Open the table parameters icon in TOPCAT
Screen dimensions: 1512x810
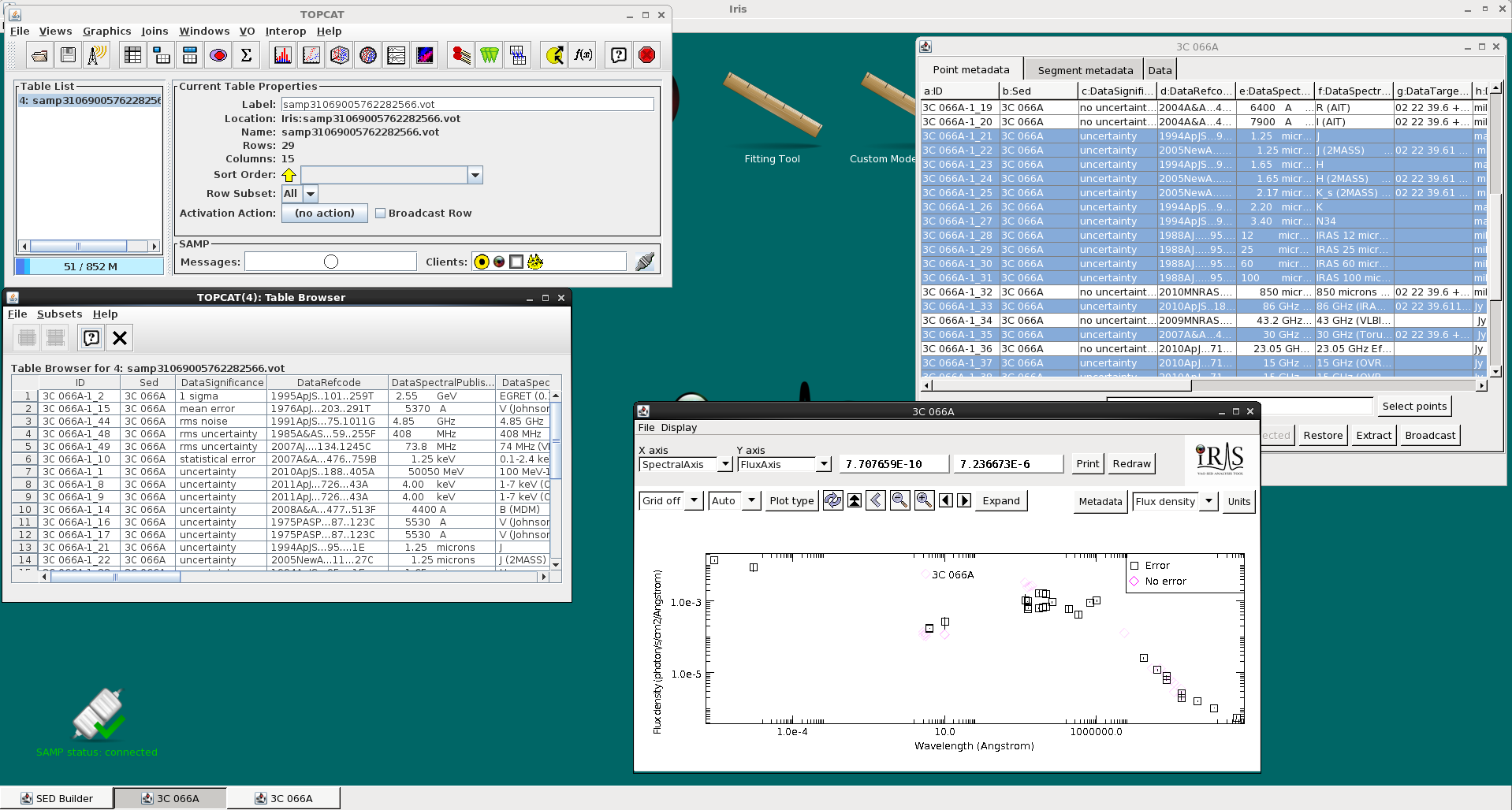pos(162,55)
